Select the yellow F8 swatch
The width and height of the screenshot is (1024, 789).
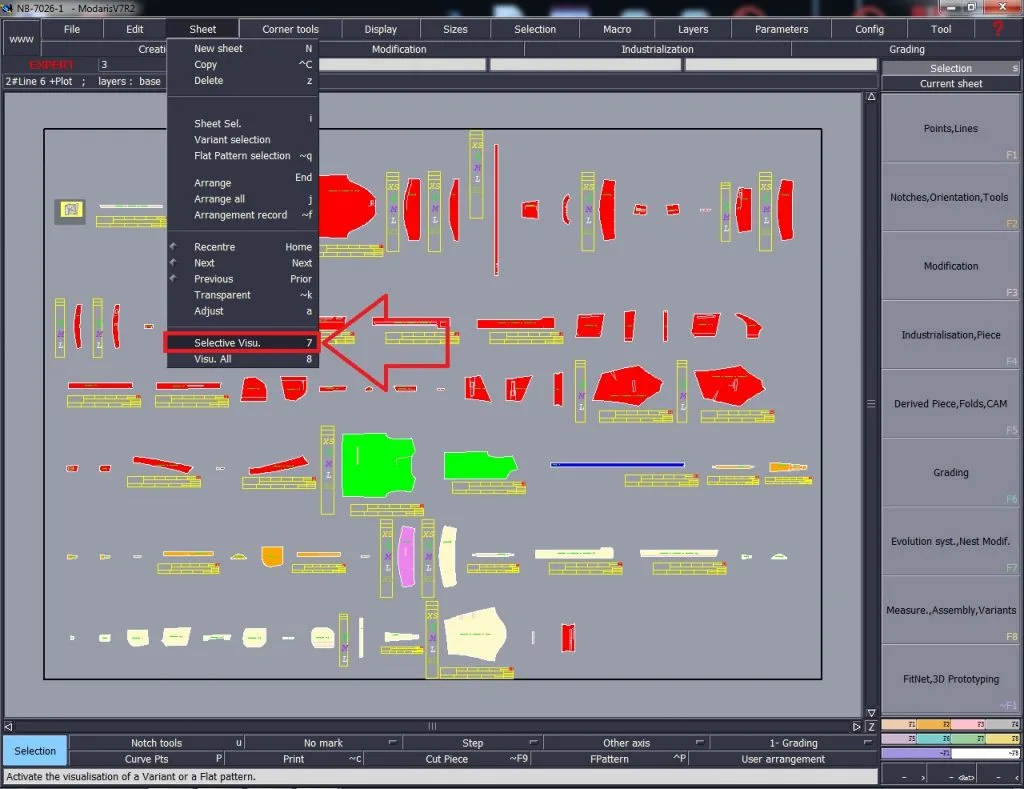(1002, 739)
